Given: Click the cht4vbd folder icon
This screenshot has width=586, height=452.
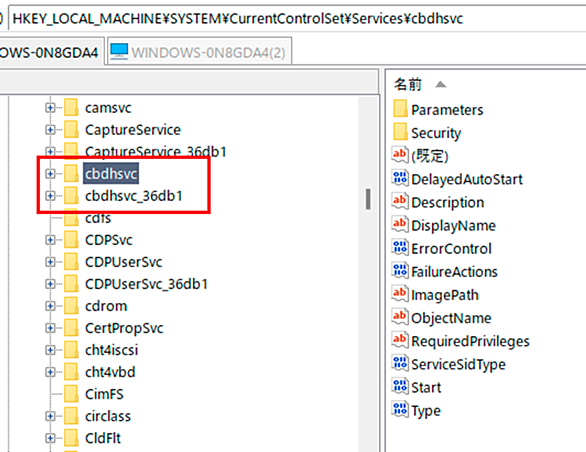Looking at the screenshot, I should coord(71,372).
